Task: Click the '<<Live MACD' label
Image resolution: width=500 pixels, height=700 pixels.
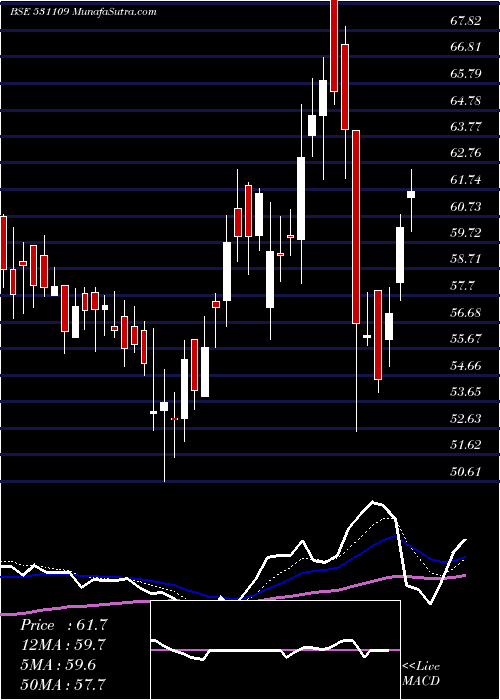Action: point(421,674)
